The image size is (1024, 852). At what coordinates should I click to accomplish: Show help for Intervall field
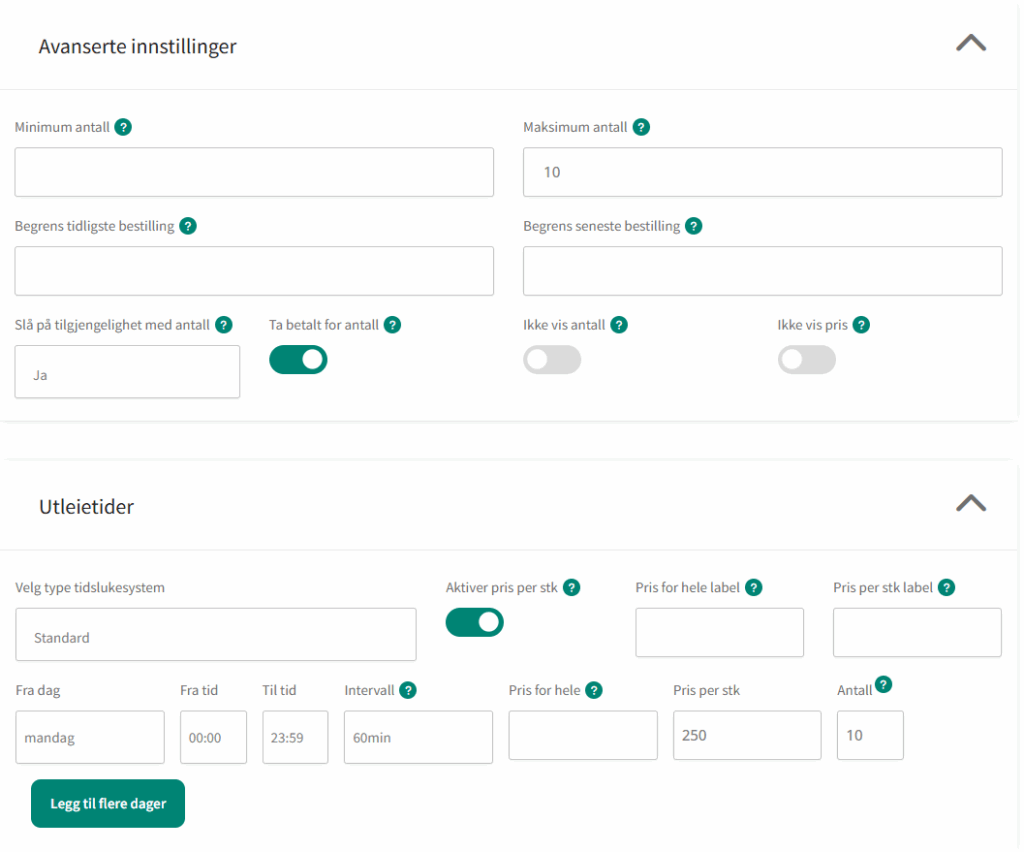[x=408, y=690]
